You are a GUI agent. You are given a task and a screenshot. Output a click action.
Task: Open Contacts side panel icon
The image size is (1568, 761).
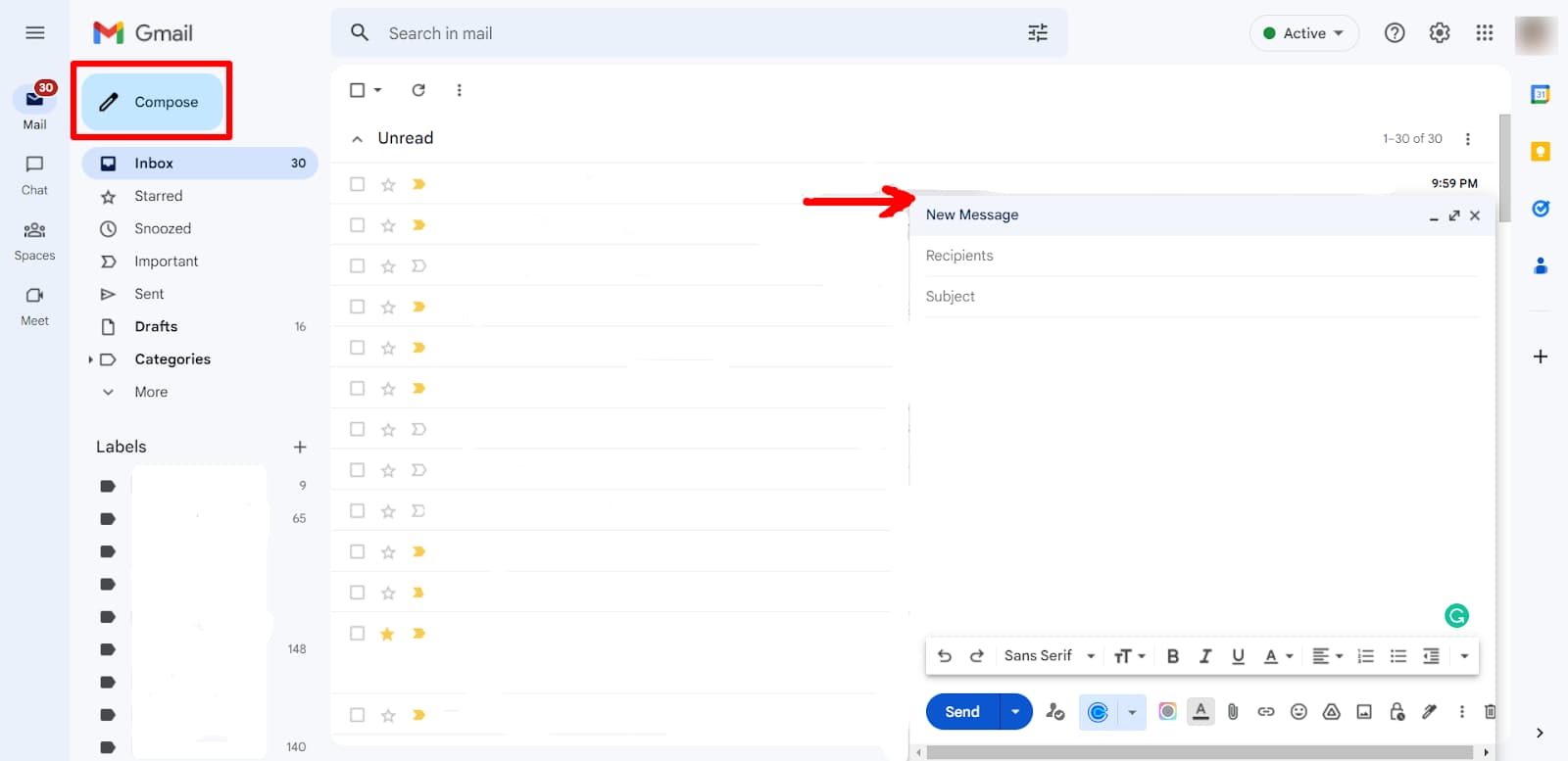1541,265
